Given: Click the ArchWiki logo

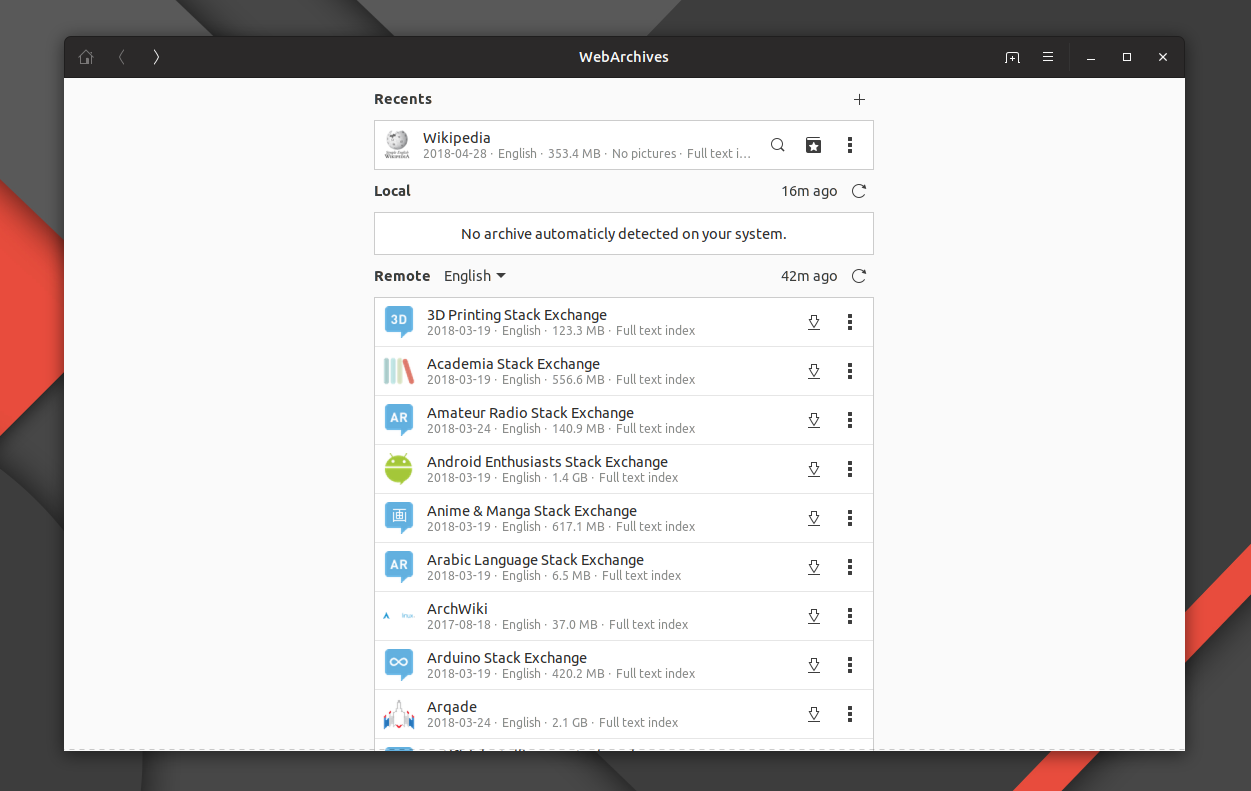Looking at the screenshot, I should coord(399,616).
